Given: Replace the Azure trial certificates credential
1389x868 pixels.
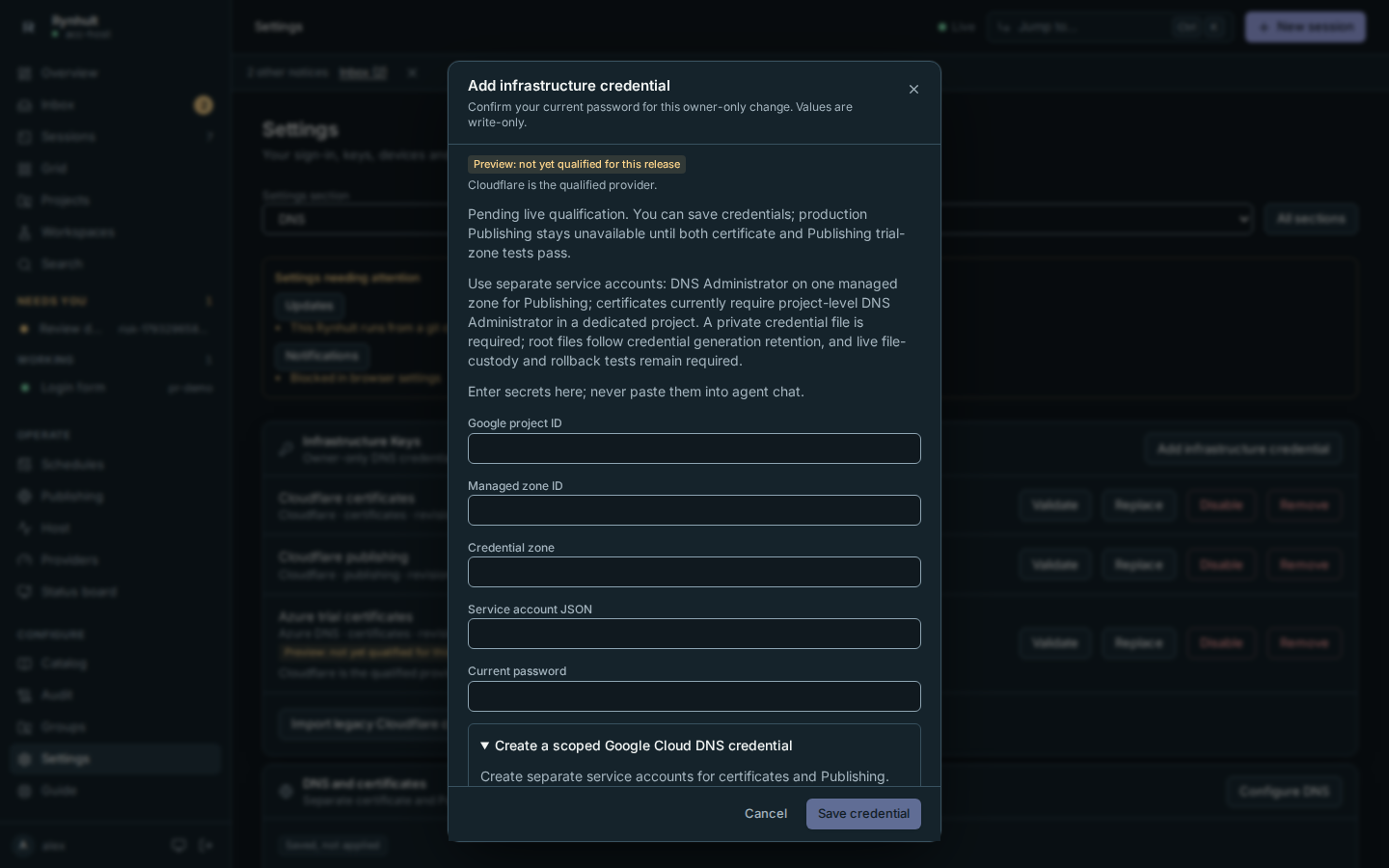Looking at the screenshot, I should (x=1138, y=643).
